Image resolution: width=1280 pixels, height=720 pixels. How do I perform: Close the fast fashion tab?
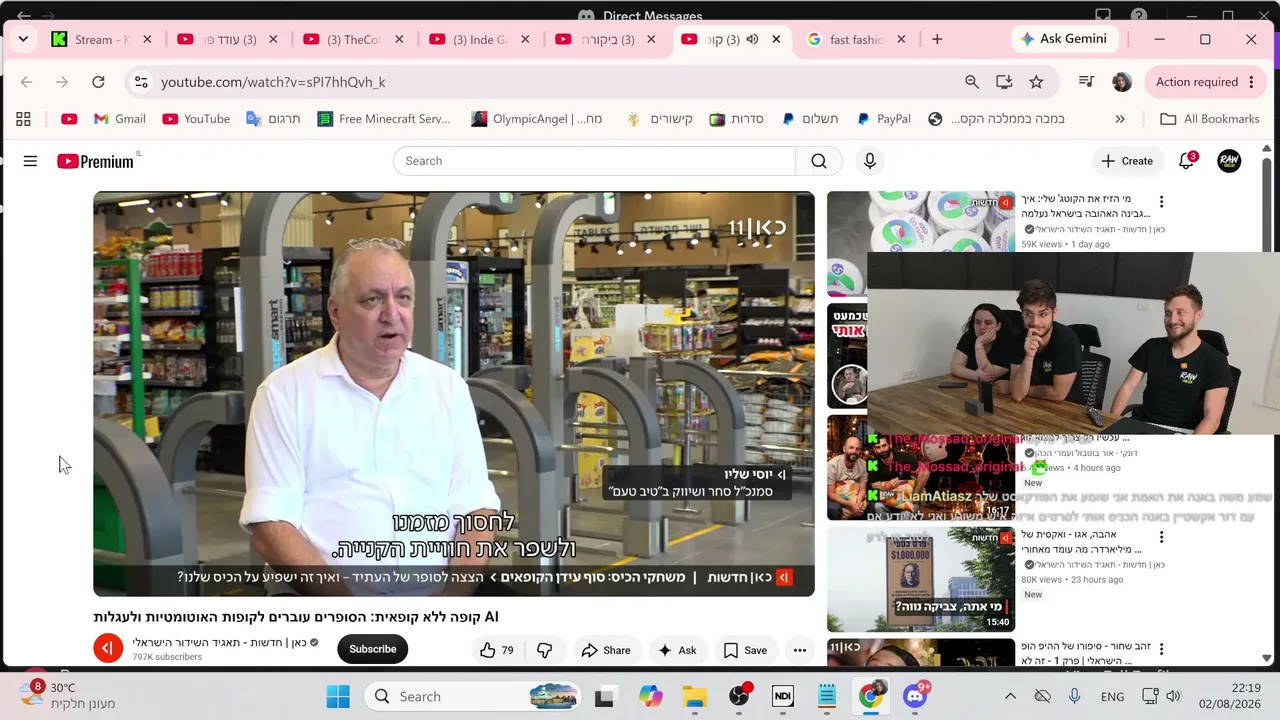[x=901, y=40]
